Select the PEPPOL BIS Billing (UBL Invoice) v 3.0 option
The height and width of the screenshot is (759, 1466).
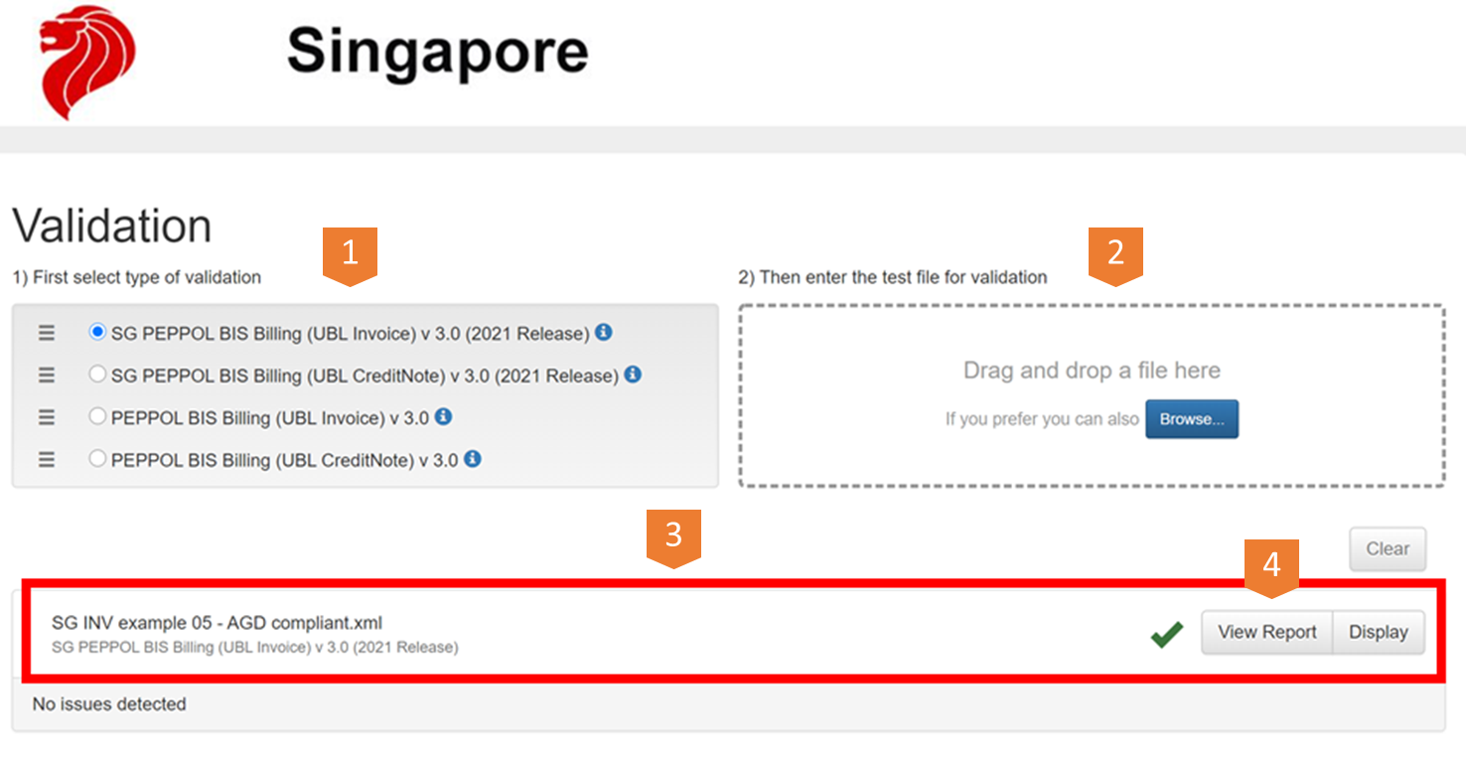(97, 418)
